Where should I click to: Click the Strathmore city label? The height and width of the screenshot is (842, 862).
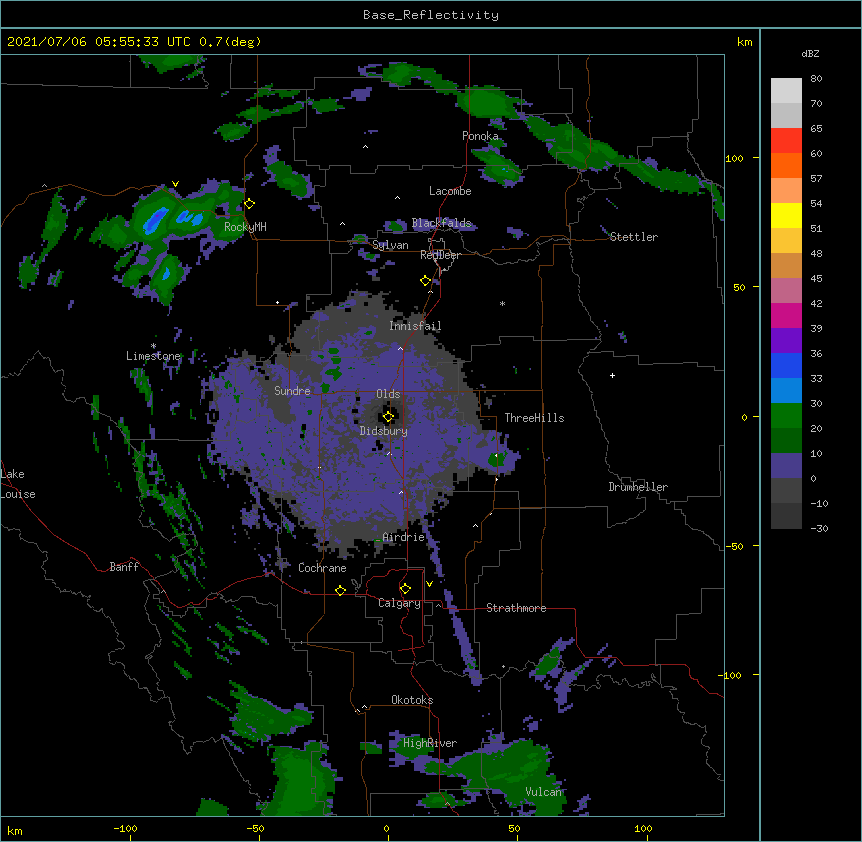516,608
